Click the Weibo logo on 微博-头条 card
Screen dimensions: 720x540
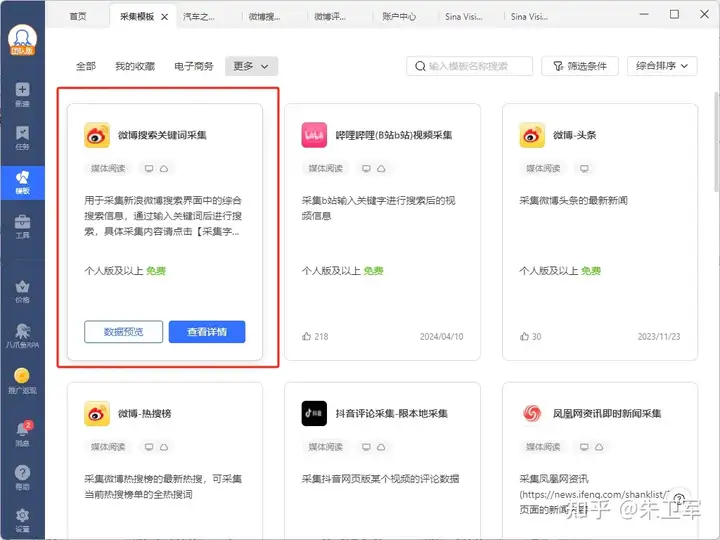(532, 135)
